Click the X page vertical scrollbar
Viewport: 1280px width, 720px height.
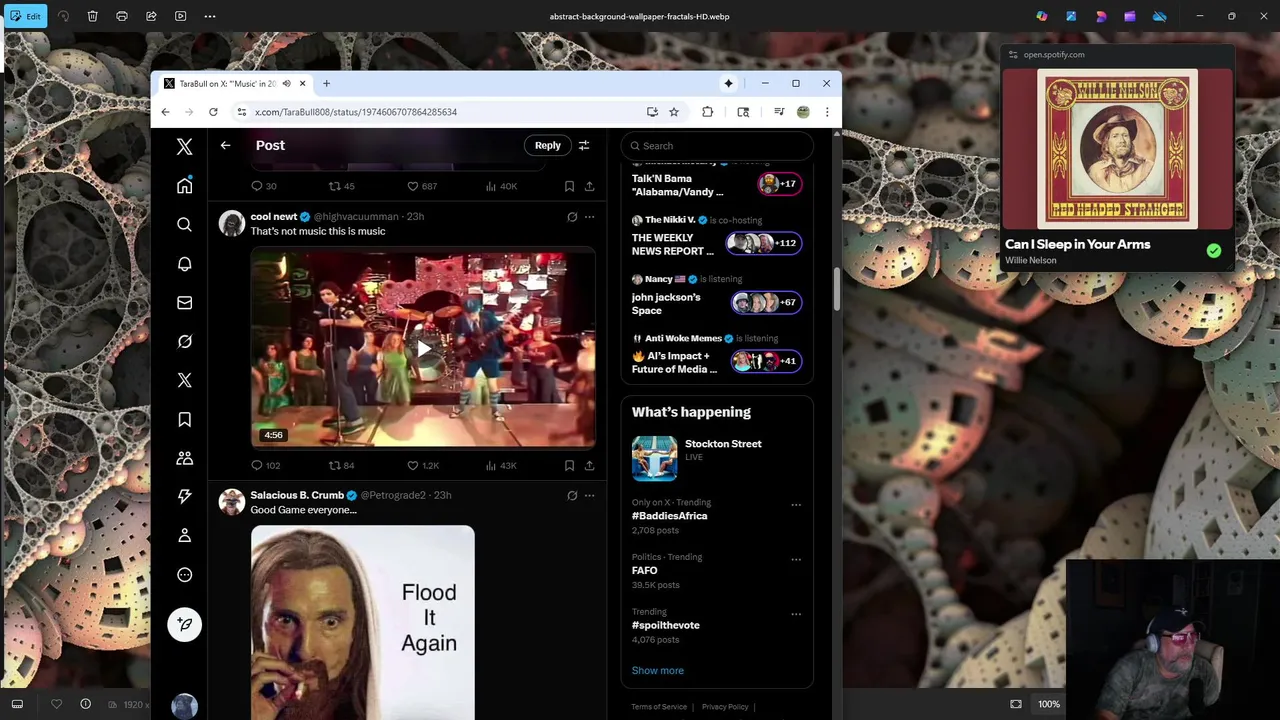(x=838, y=291)
